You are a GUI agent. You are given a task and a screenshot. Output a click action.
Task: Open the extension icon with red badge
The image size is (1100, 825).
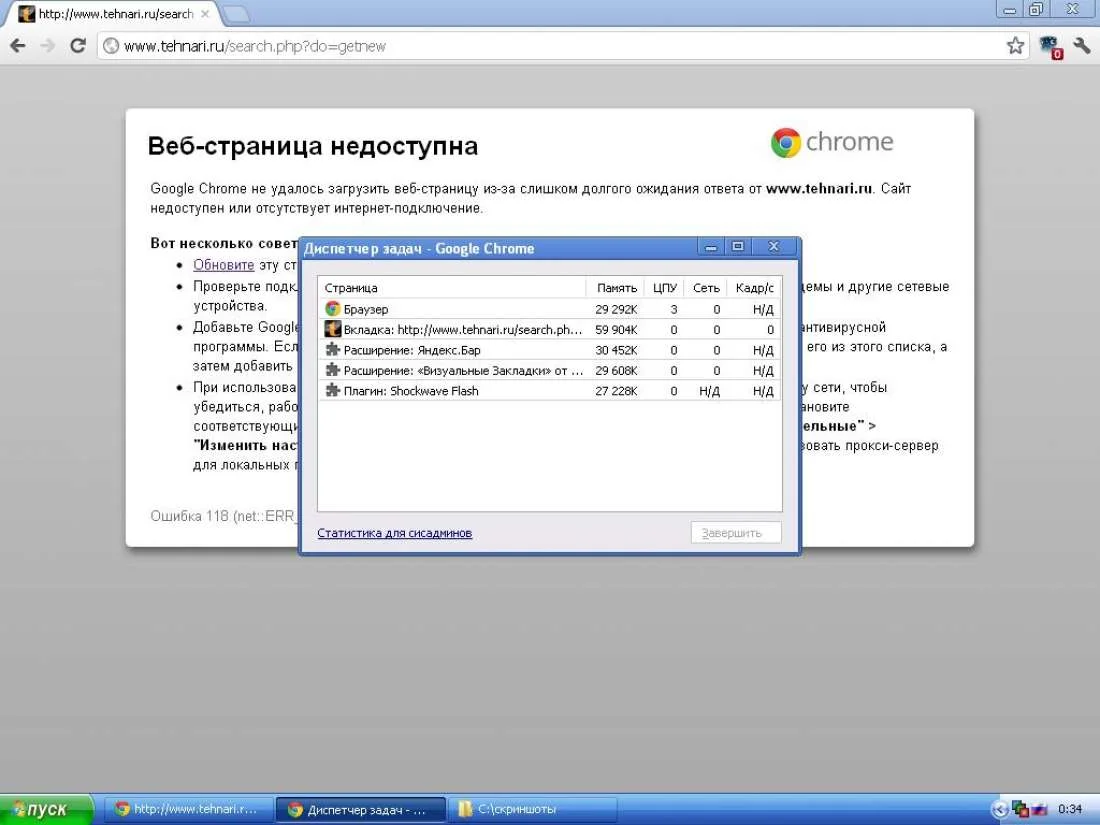tap(1051, 47)
